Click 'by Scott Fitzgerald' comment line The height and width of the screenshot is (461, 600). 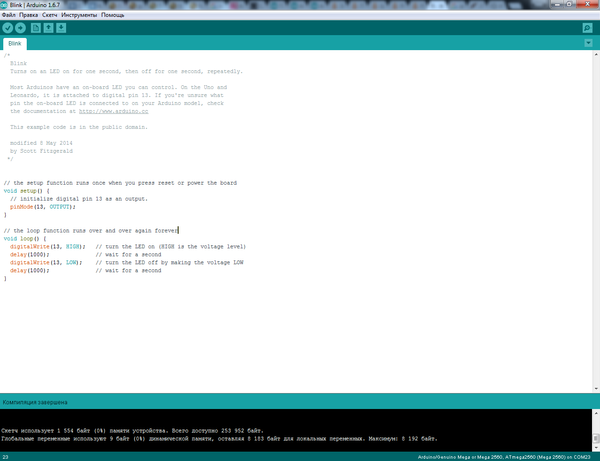click(x=41, y=151)
